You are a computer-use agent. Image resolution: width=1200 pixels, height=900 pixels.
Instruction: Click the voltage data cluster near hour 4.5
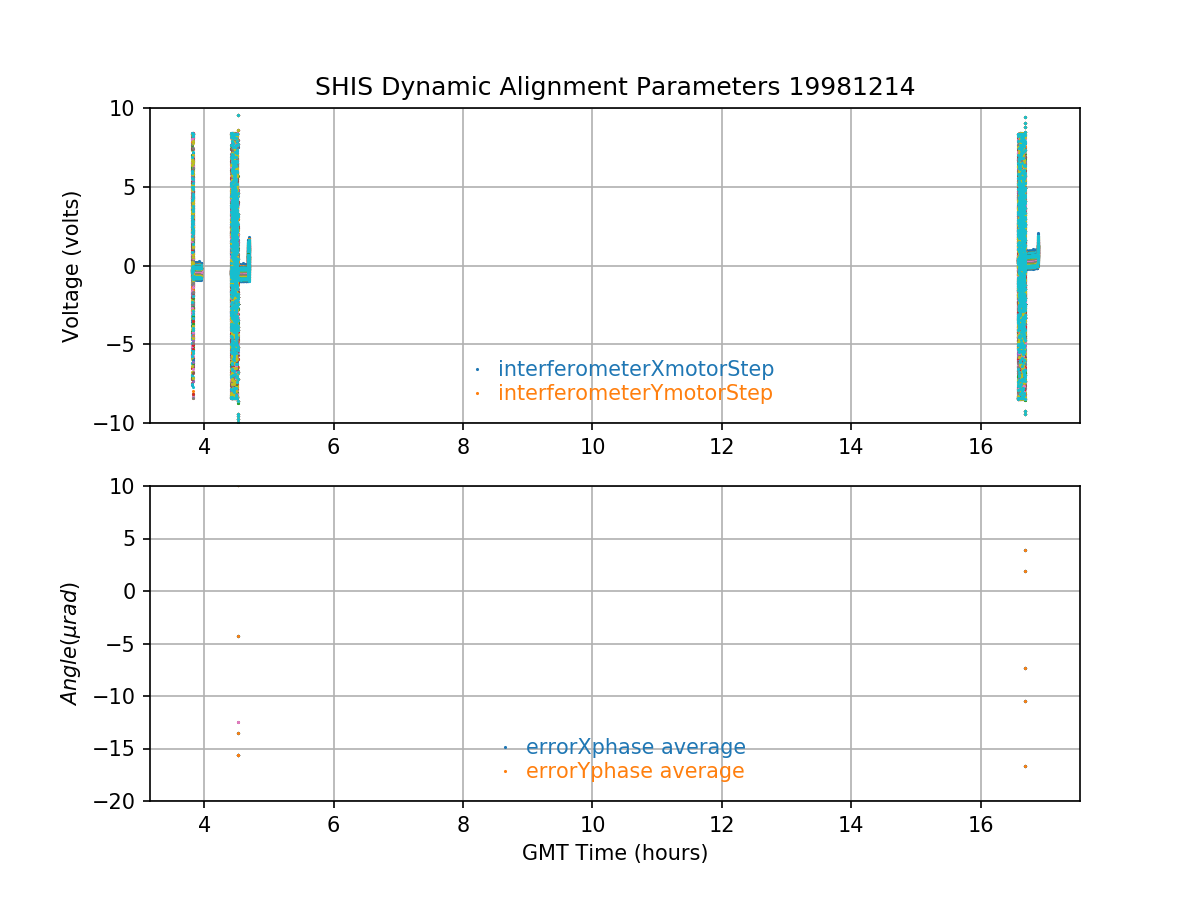pyautogui.click(x=235, y=266)
